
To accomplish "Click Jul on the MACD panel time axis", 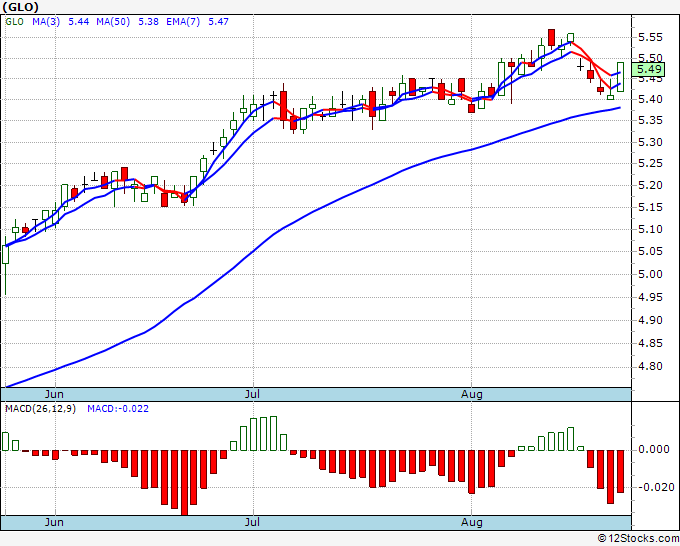I will [x=252, y=522].
